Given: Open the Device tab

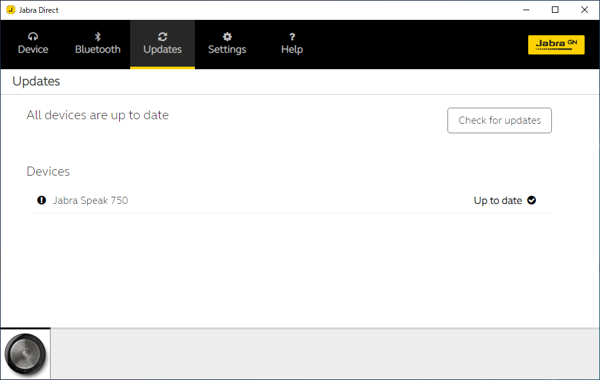Looking at the screenshot, I should tap(33, 44).
